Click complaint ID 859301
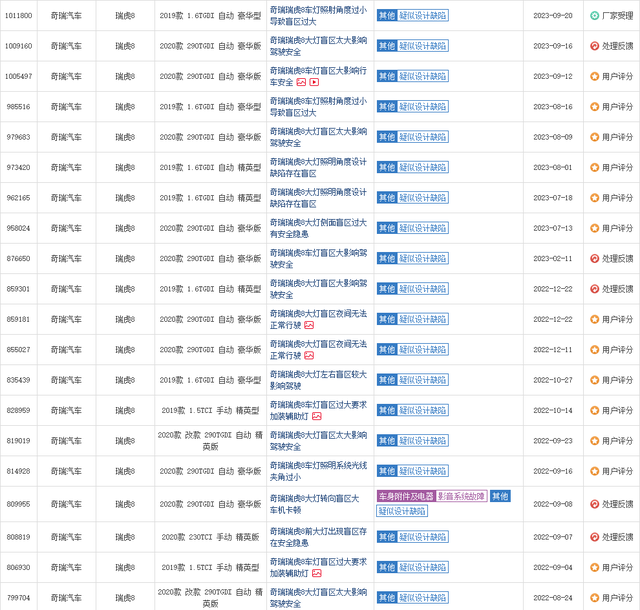 [18, 289]
